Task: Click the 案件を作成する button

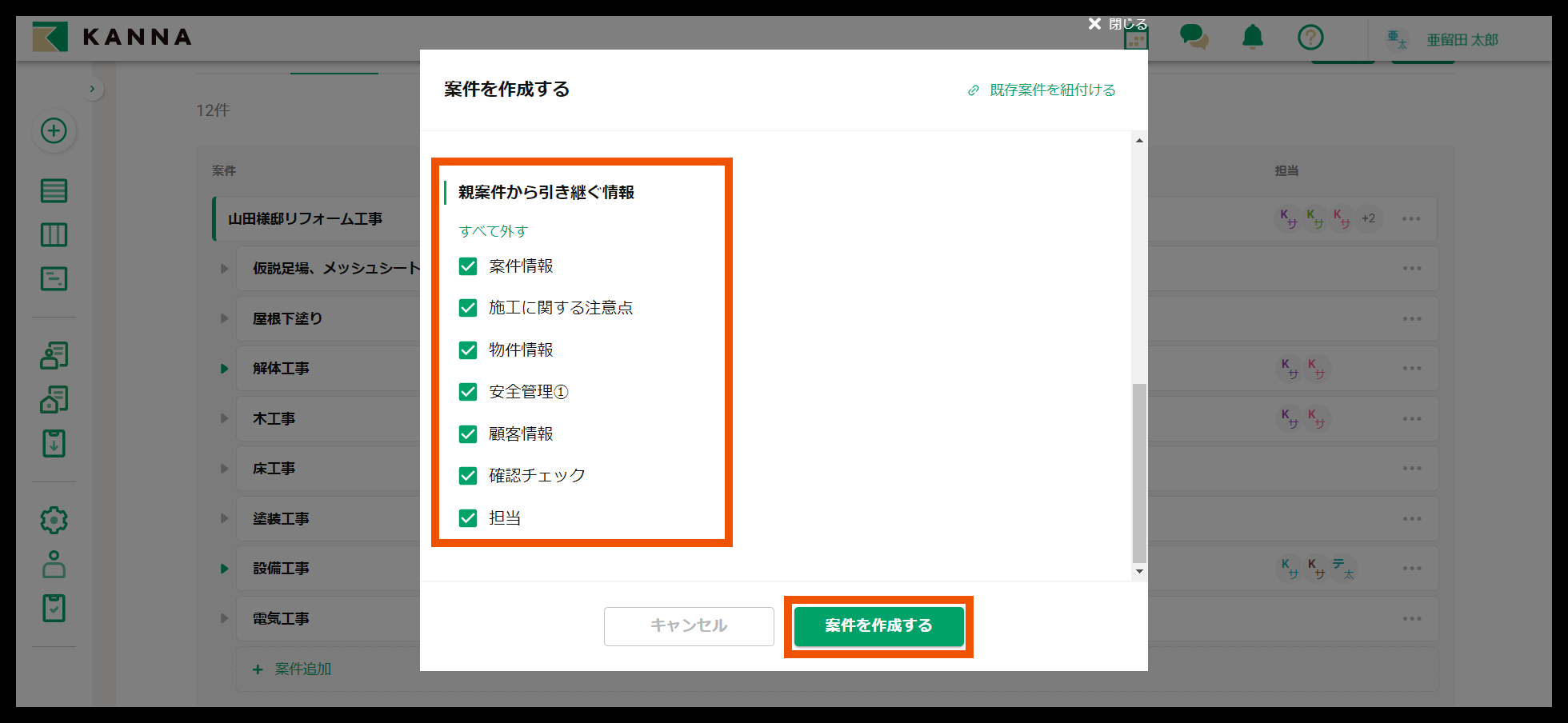Action: 878,626
